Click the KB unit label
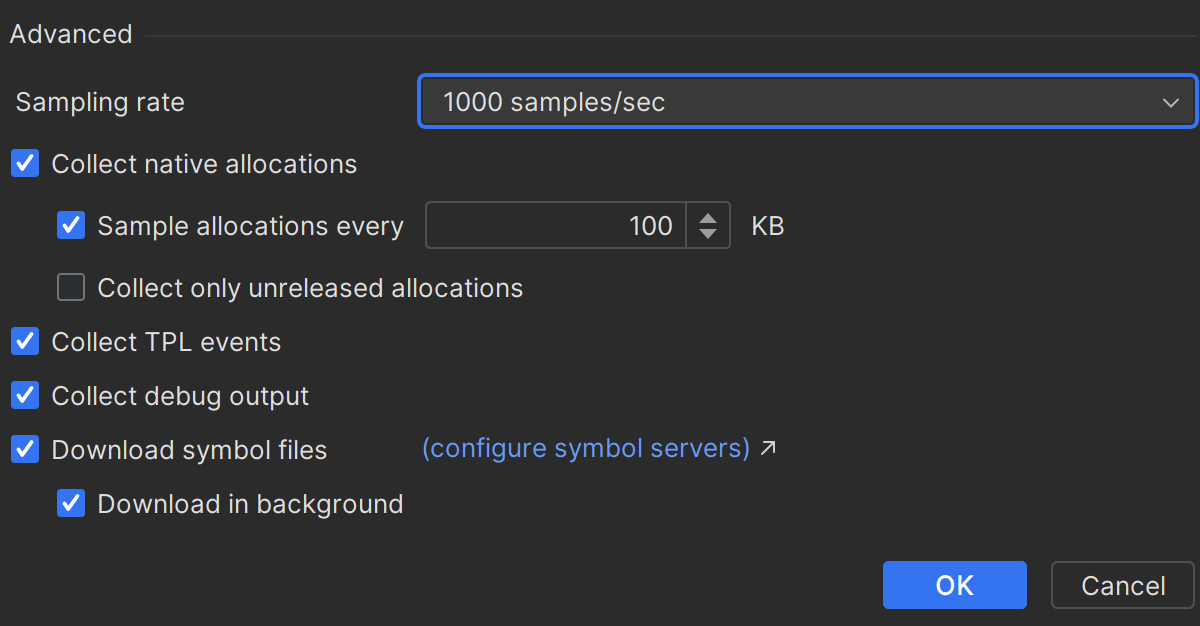Image resolution: width=1200 pixels, height=626 pixels. (x=768, y=226)
